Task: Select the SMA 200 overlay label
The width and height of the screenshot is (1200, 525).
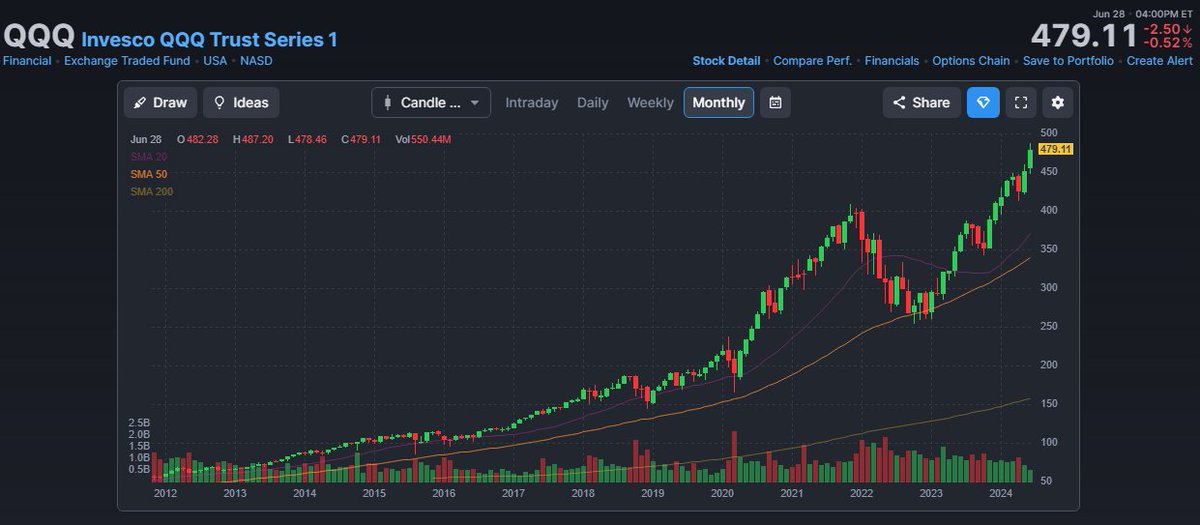Action: (x=152, y=191)
